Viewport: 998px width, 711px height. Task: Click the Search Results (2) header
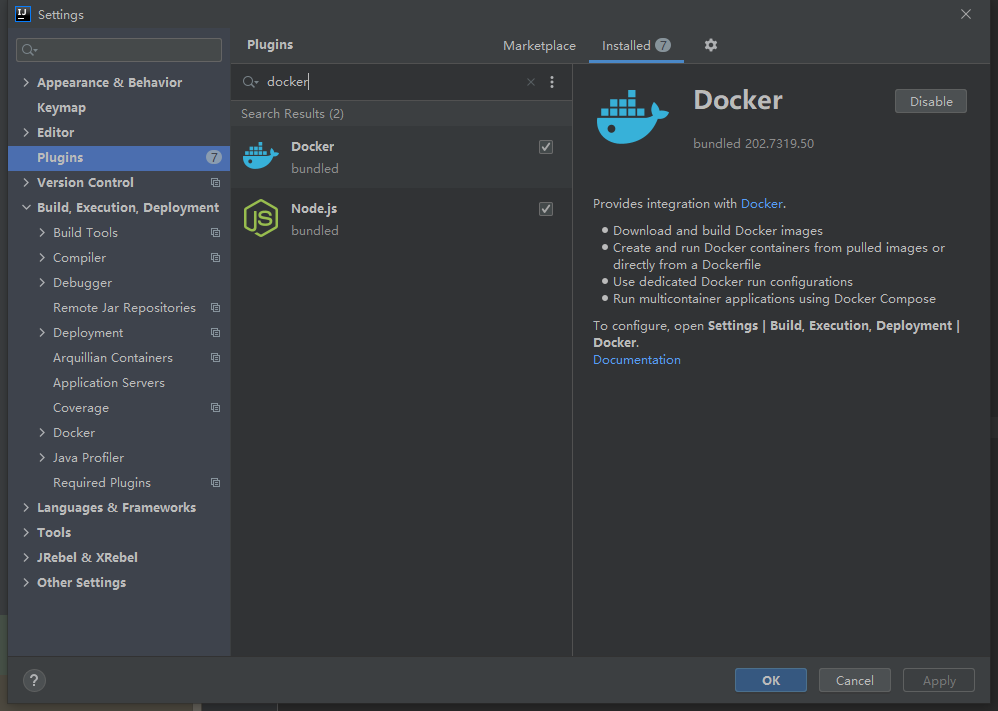tap(292, 114)
